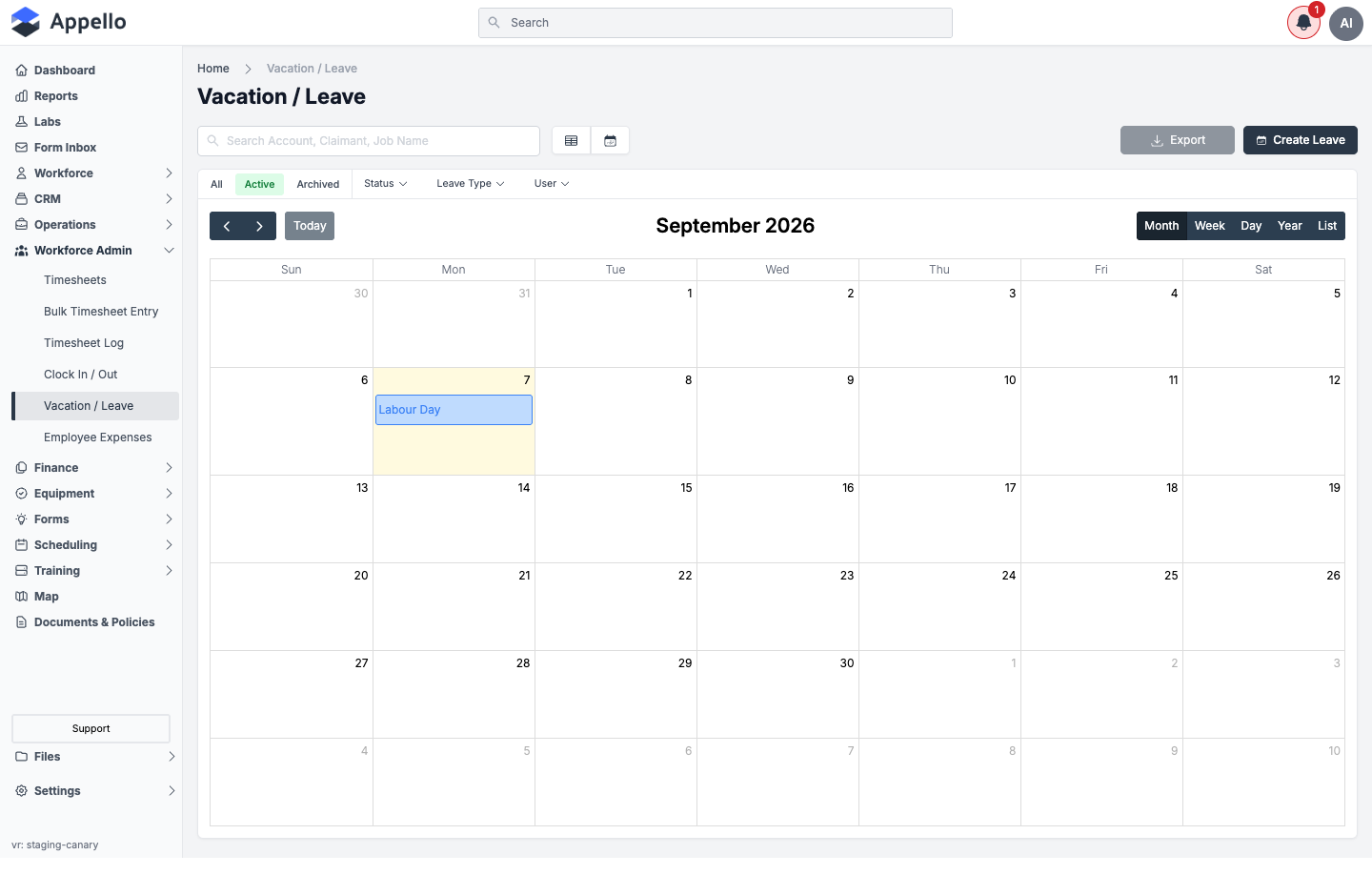The height and width of the screenshot is (875, 1372).
Task: Select the Active filter tab
Action: [259, 185]
